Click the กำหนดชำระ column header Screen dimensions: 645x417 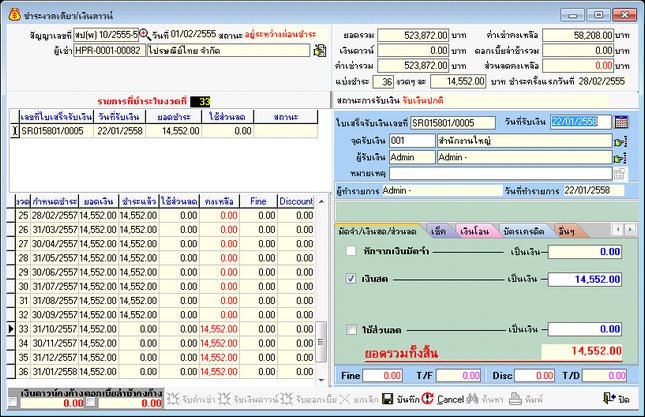coord(55,202)
